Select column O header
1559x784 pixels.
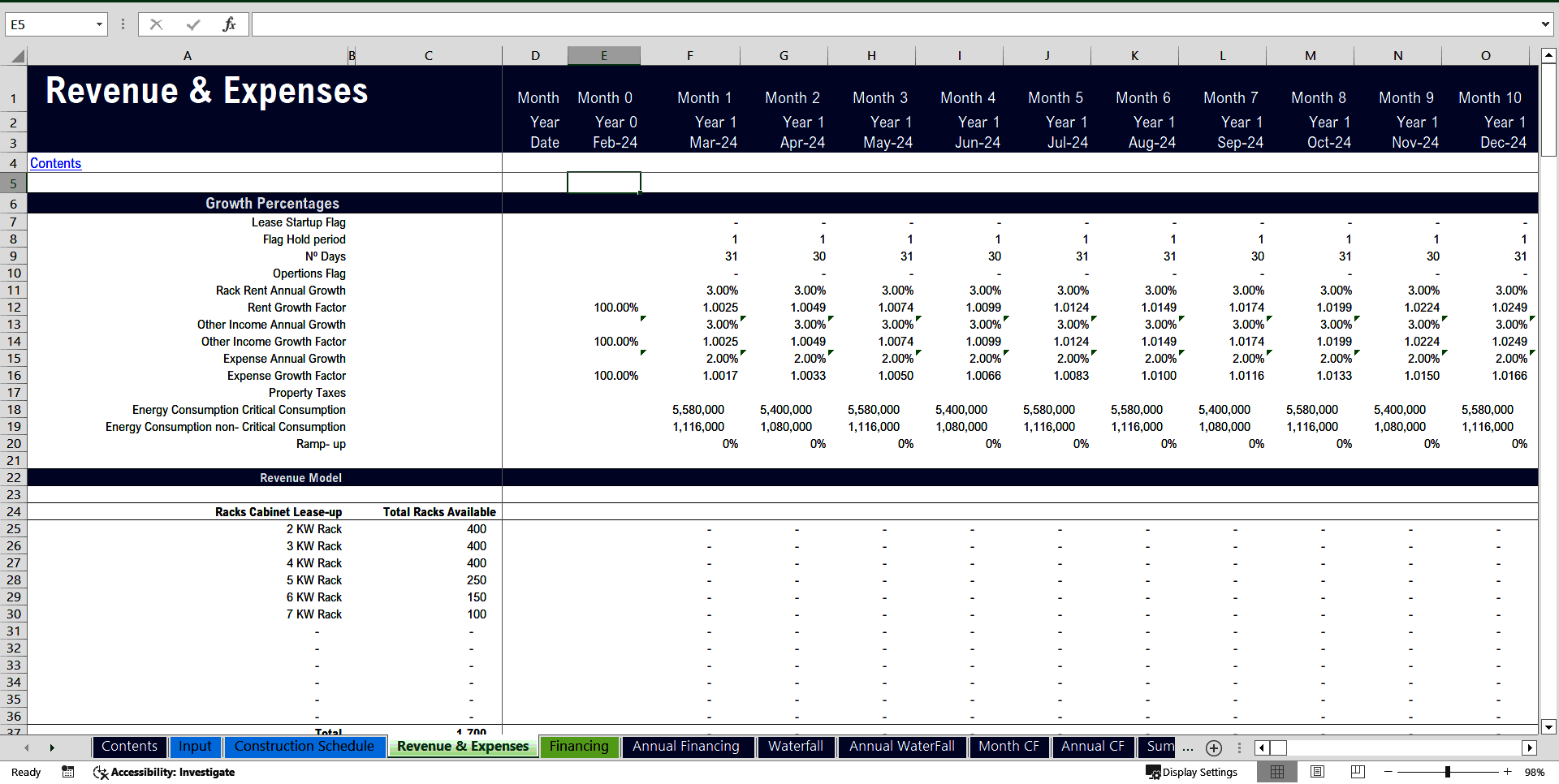pyautogui.click(x=1486, y=56)
